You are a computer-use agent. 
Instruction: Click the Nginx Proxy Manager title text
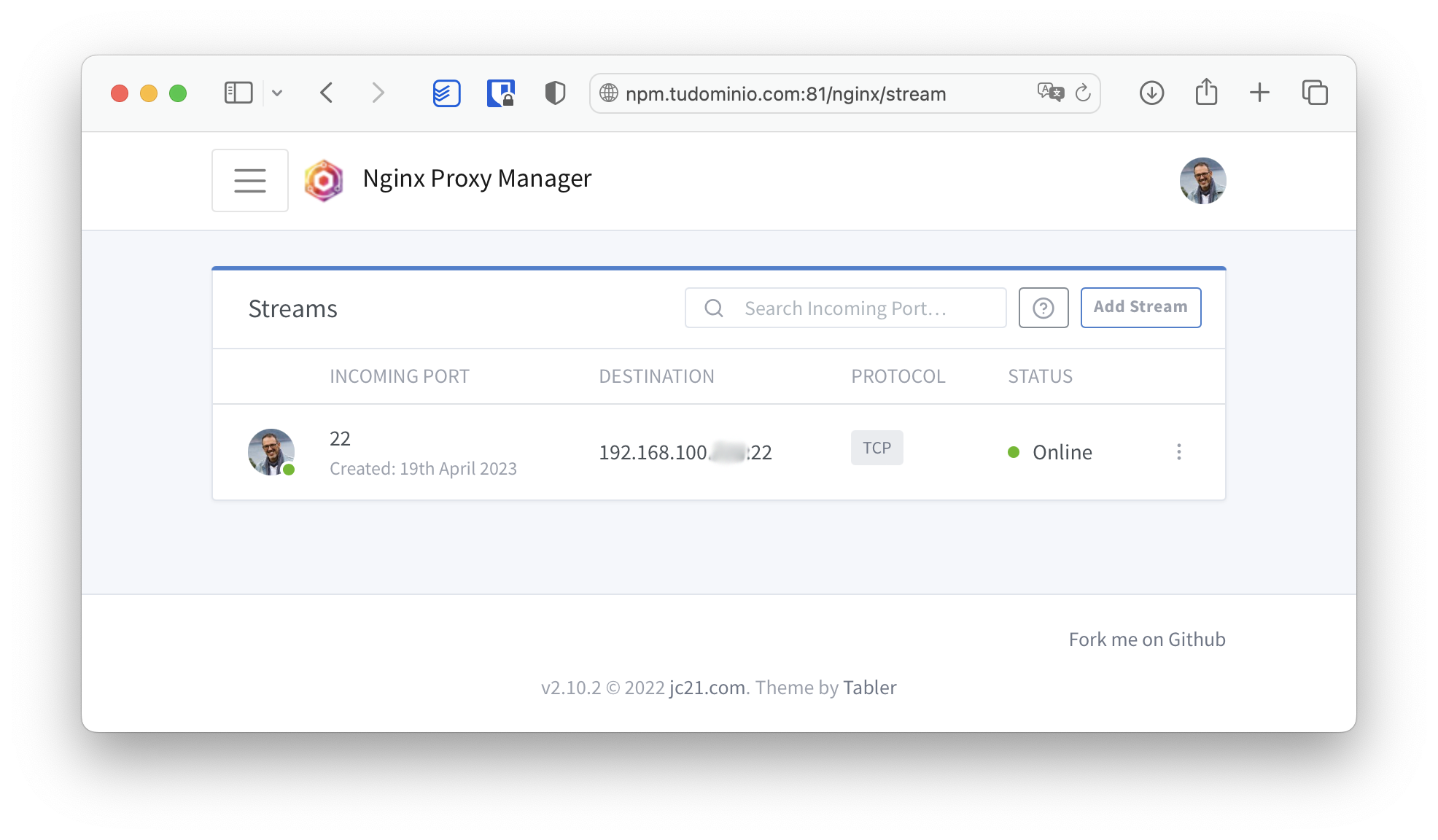pos(477,179)
